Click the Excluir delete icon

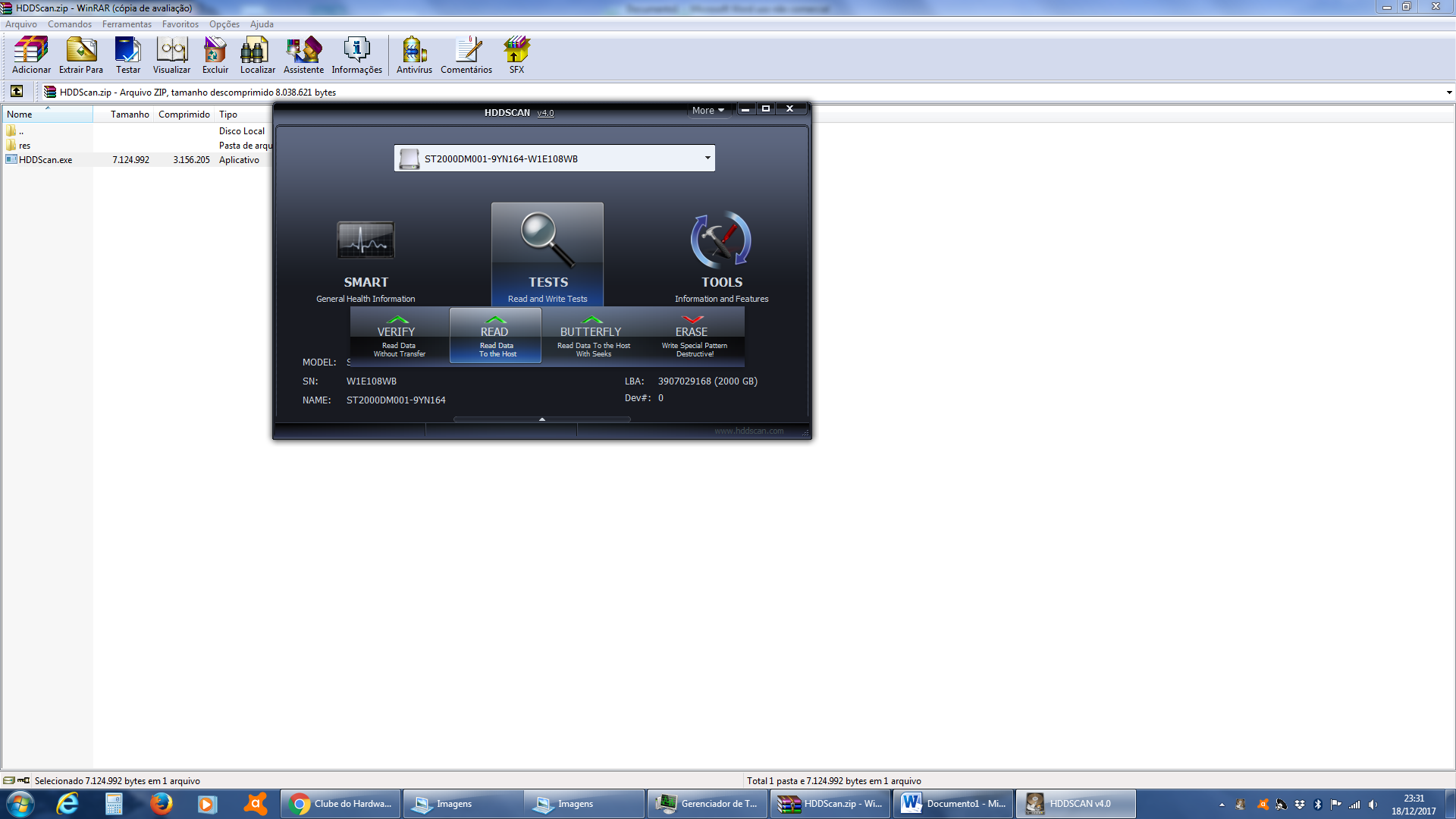click(215, 55)
